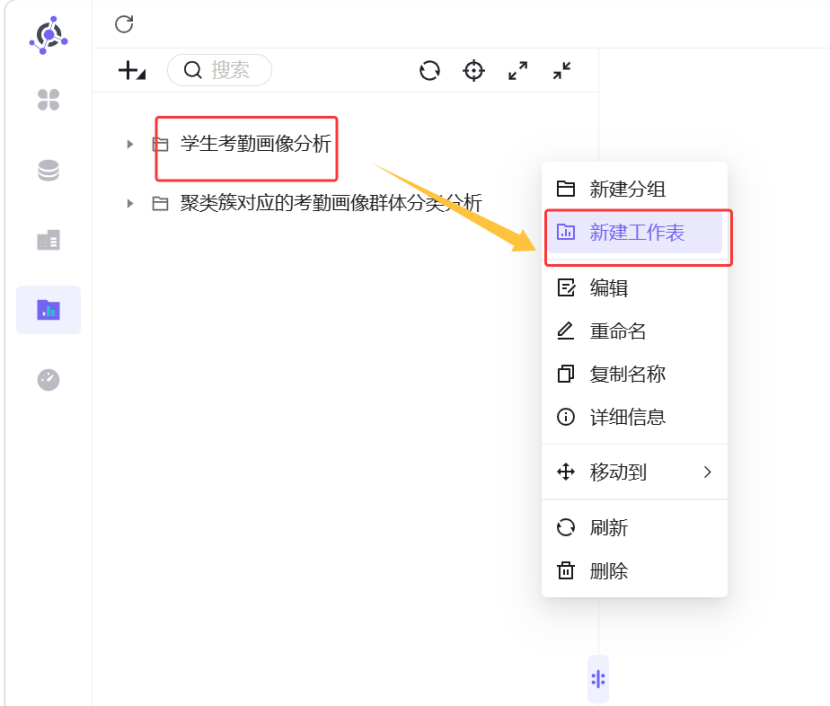830x706 pixels.
Task: Click folder icon beside 聚类簇对应的考勤画像群体分类分析
Action: coord(160,203)
